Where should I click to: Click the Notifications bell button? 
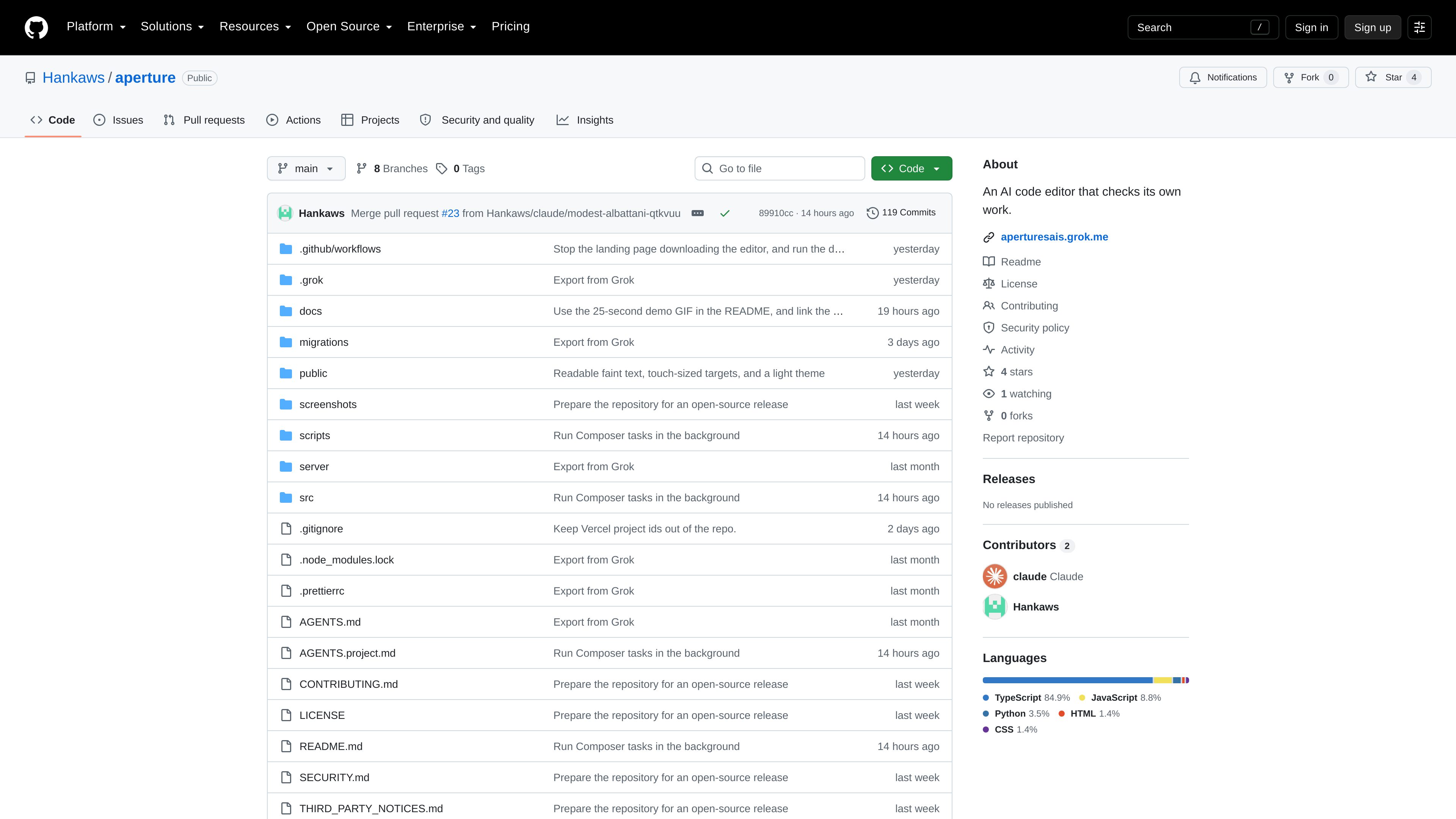(1222, 77)
